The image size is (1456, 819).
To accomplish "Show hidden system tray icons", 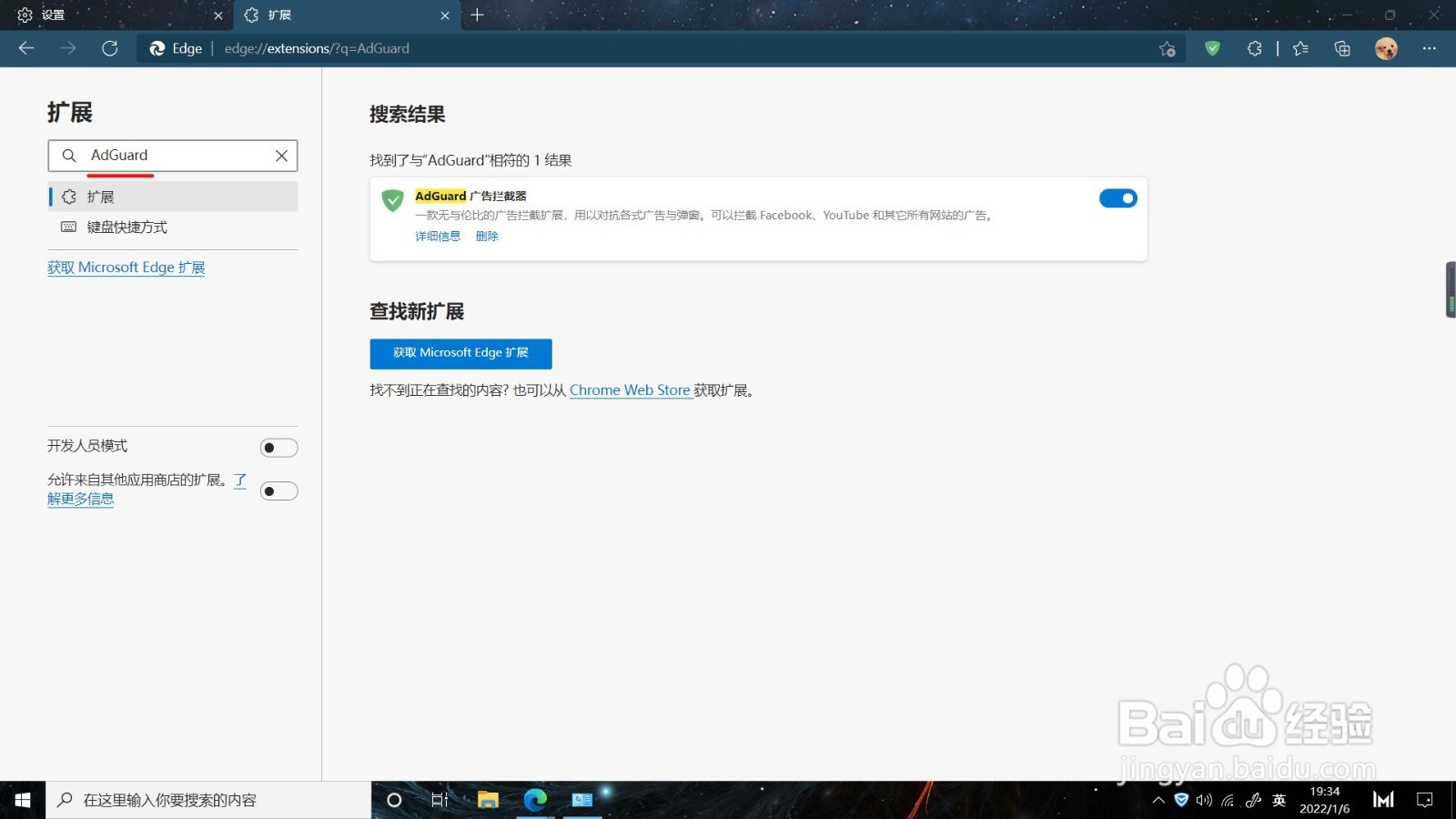I will pyautogui.click(x=1158, y=801).
